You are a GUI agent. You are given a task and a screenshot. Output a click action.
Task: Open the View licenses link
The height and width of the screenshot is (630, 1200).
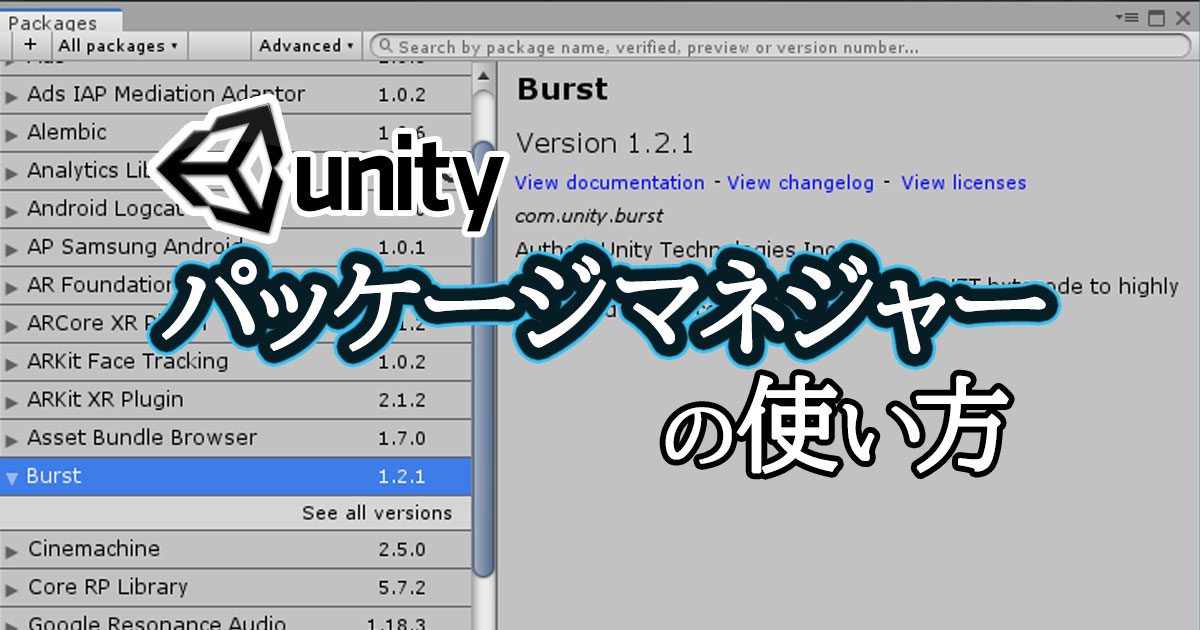[963, 183]
